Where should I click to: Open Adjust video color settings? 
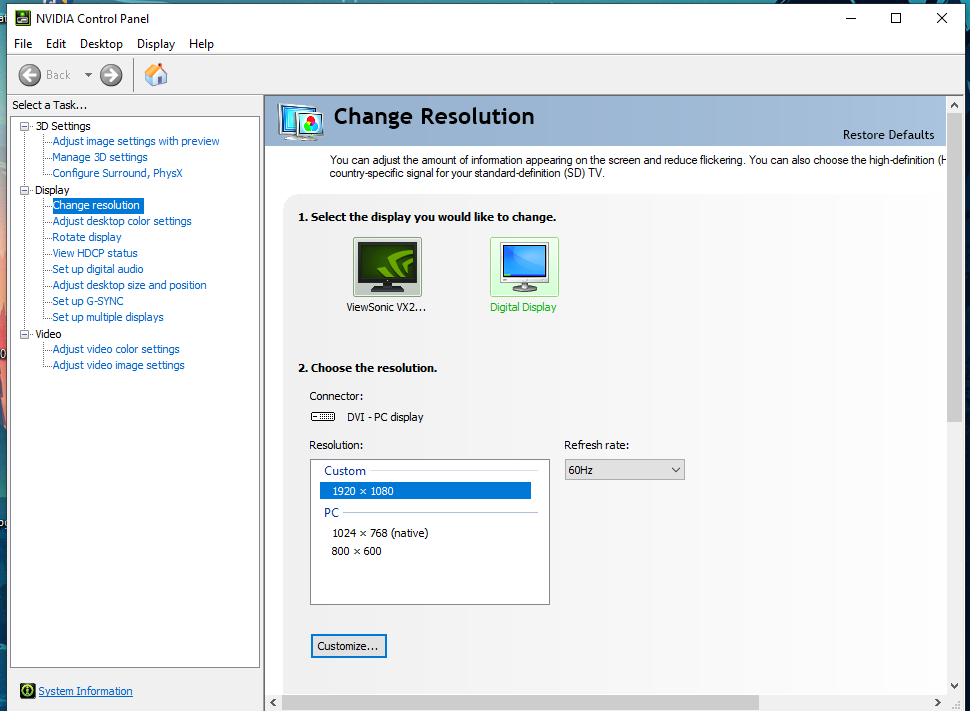click(116, 349)
